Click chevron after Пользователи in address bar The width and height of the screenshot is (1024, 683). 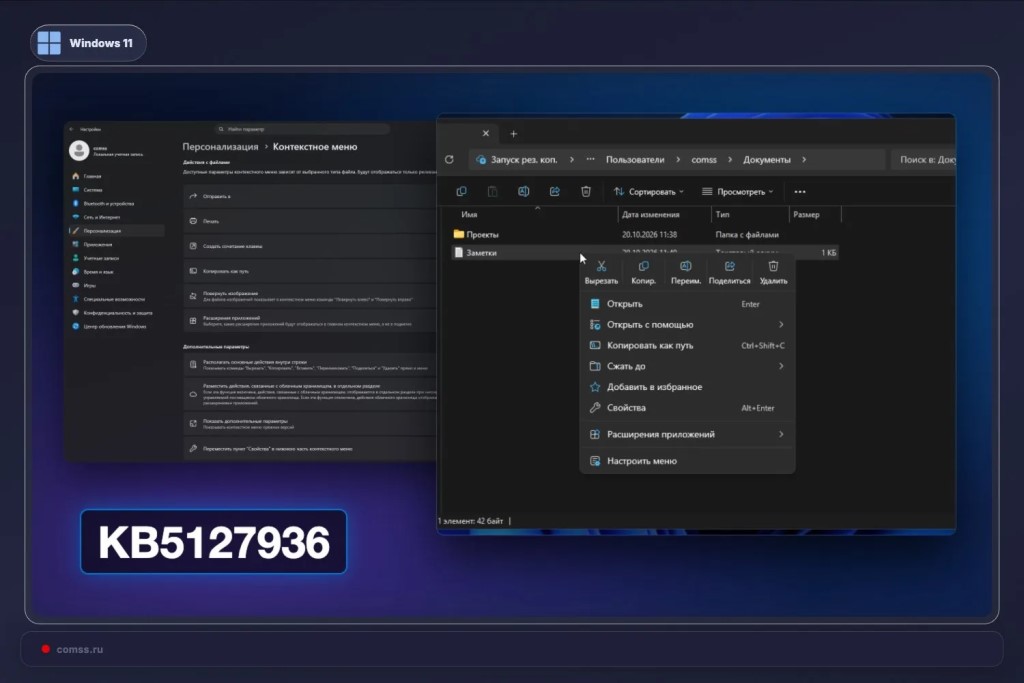click(678, 159)
